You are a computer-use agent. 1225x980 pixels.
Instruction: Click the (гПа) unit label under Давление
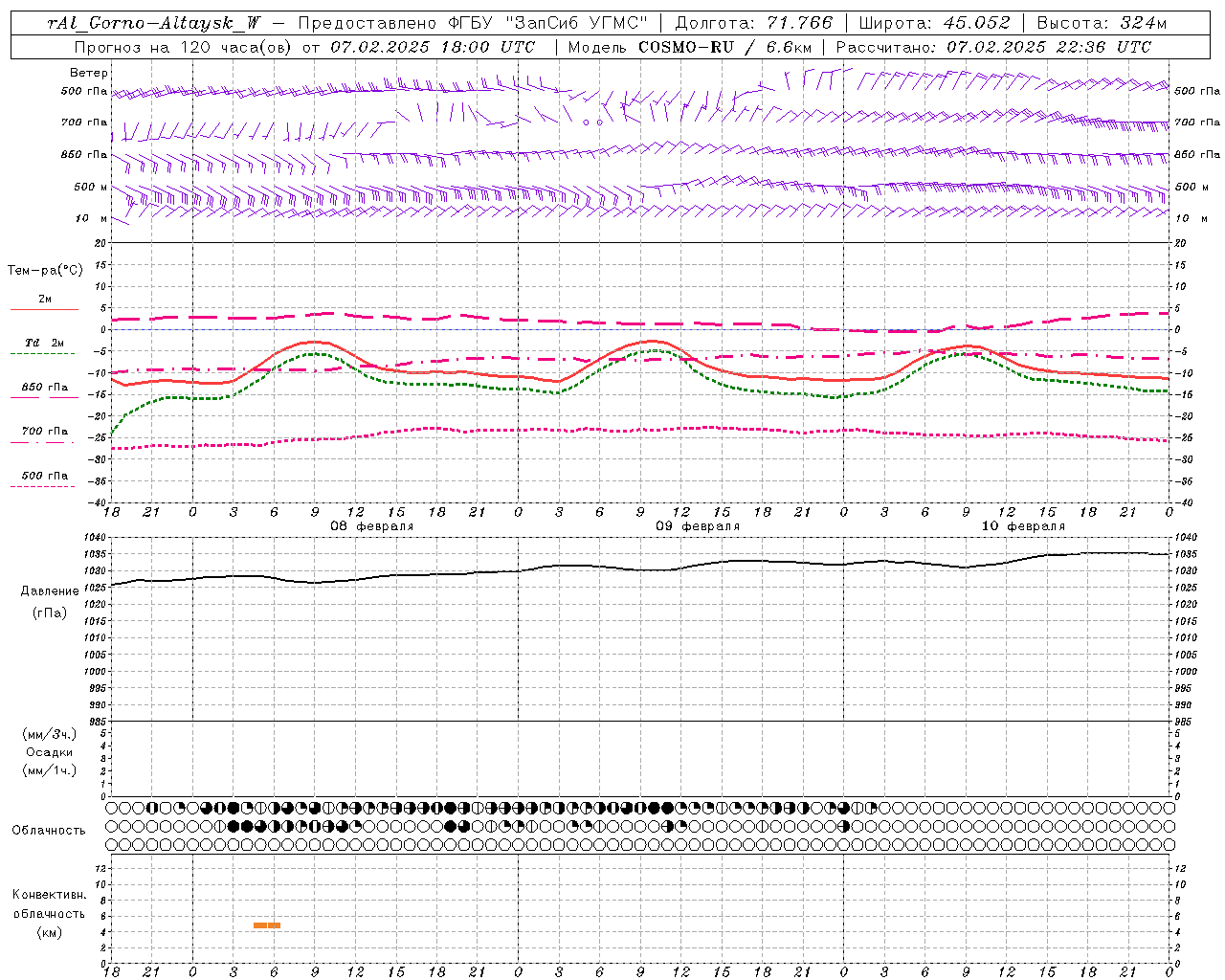click(50, 612)
